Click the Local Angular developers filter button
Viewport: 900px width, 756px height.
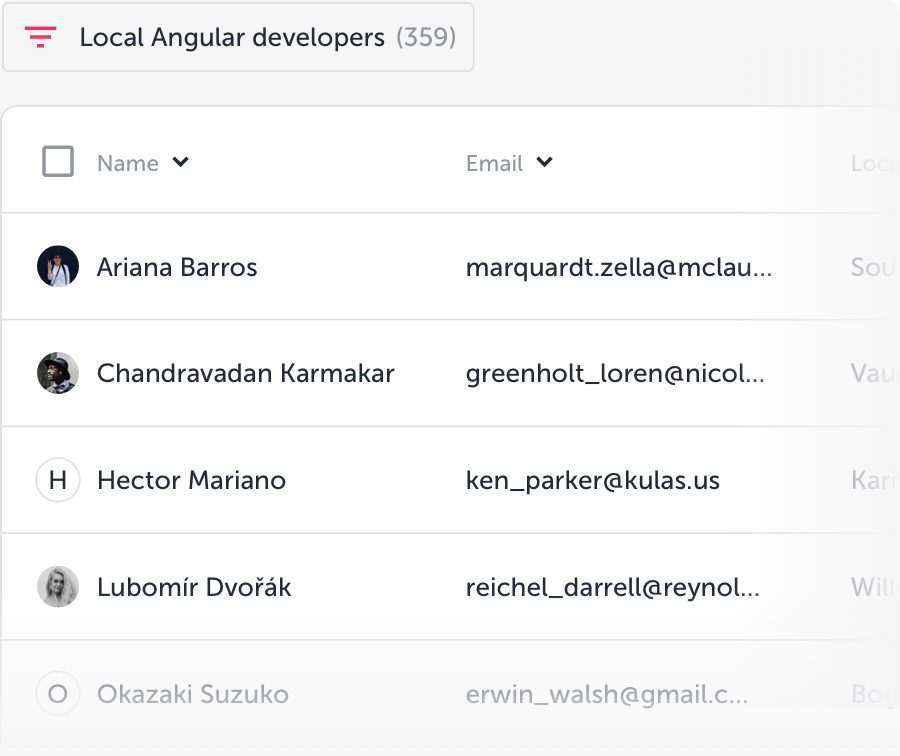point(239,37)
